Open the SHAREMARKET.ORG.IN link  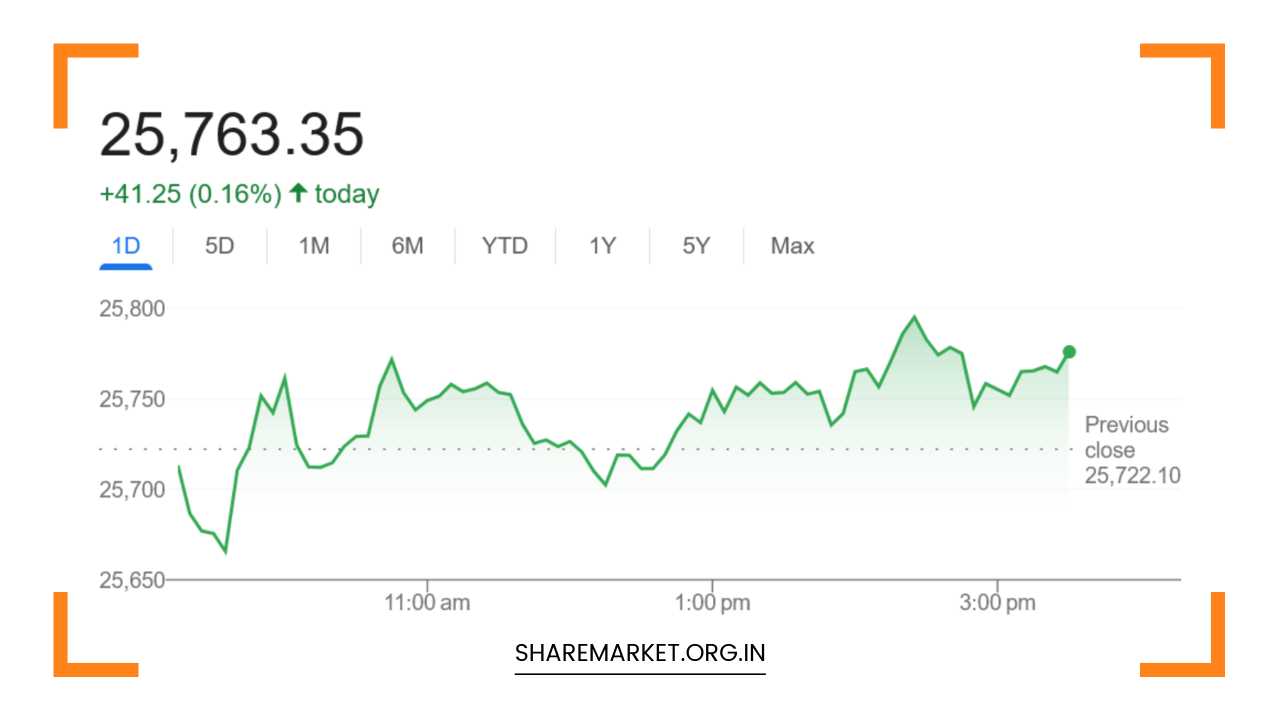click(x=639, y=653)
